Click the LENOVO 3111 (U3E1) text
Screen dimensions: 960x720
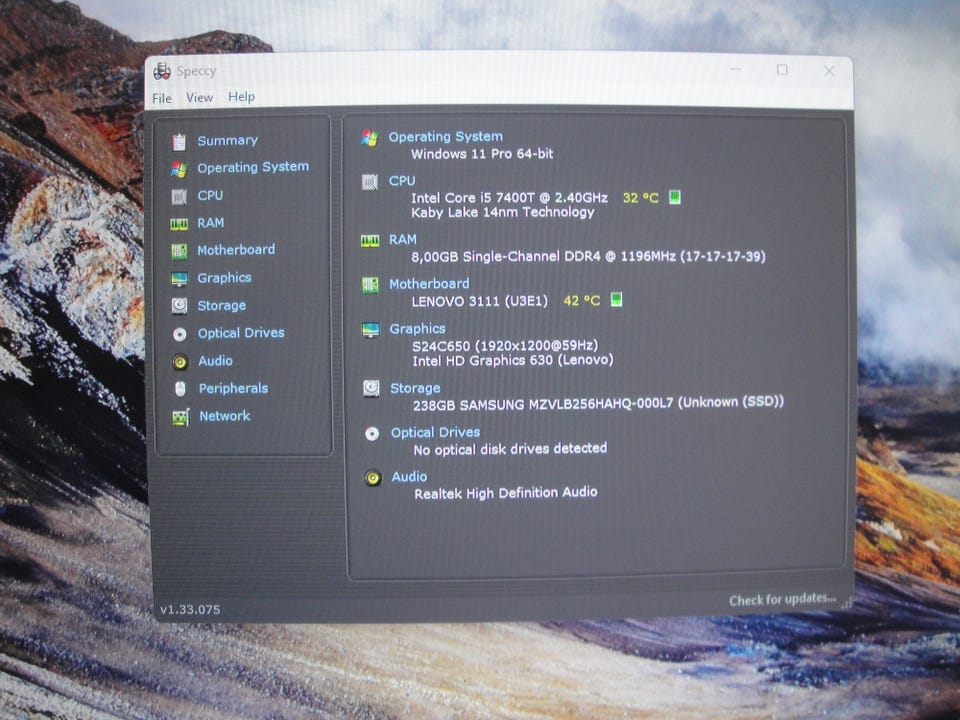point(480,301)
